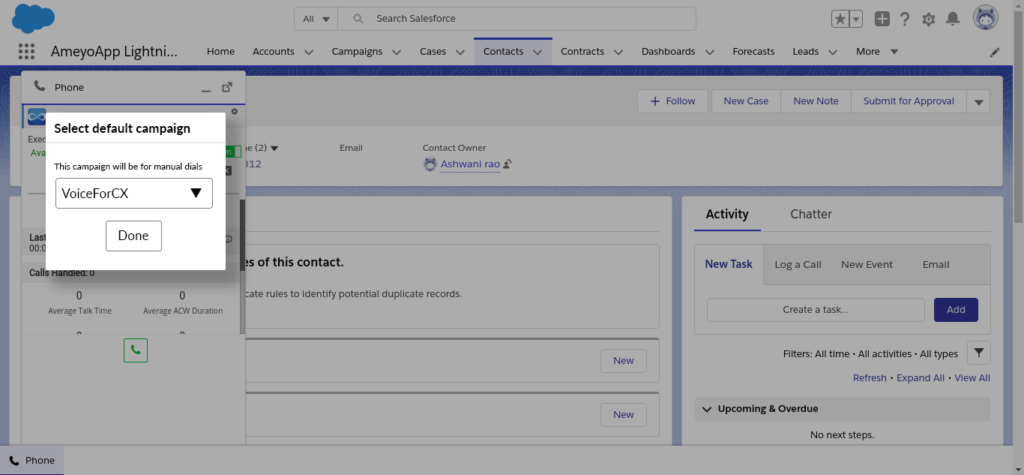Open the user profile avatar
The image size is (1024, 475).
pyautogui.click(x=985, y=18)
